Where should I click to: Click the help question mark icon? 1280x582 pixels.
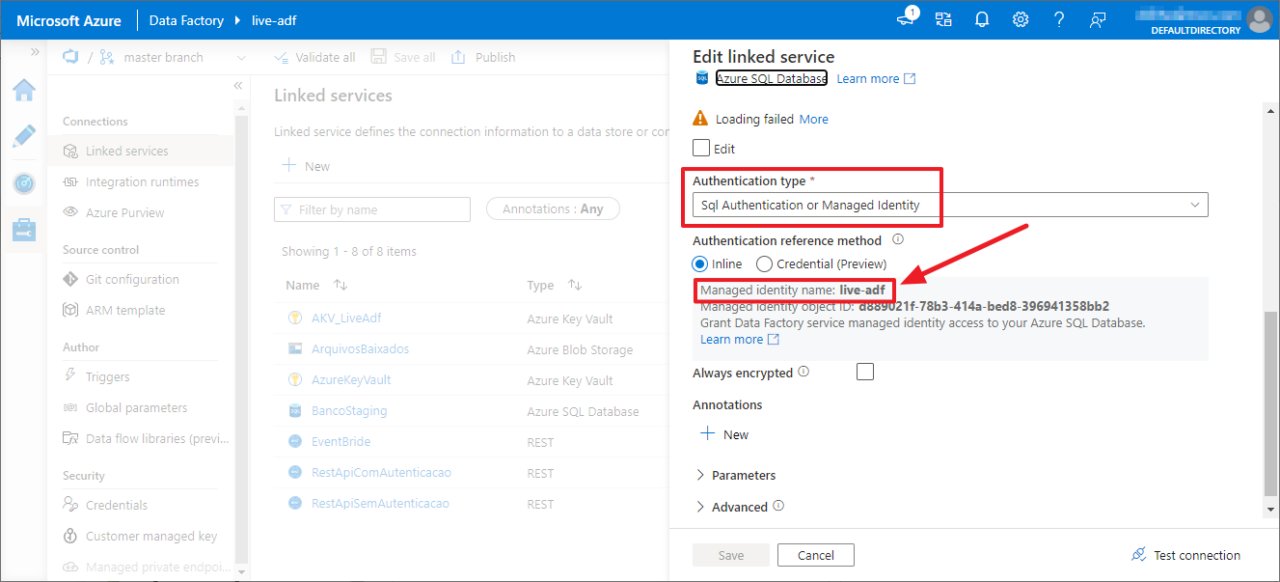(x=1059, y=19)
